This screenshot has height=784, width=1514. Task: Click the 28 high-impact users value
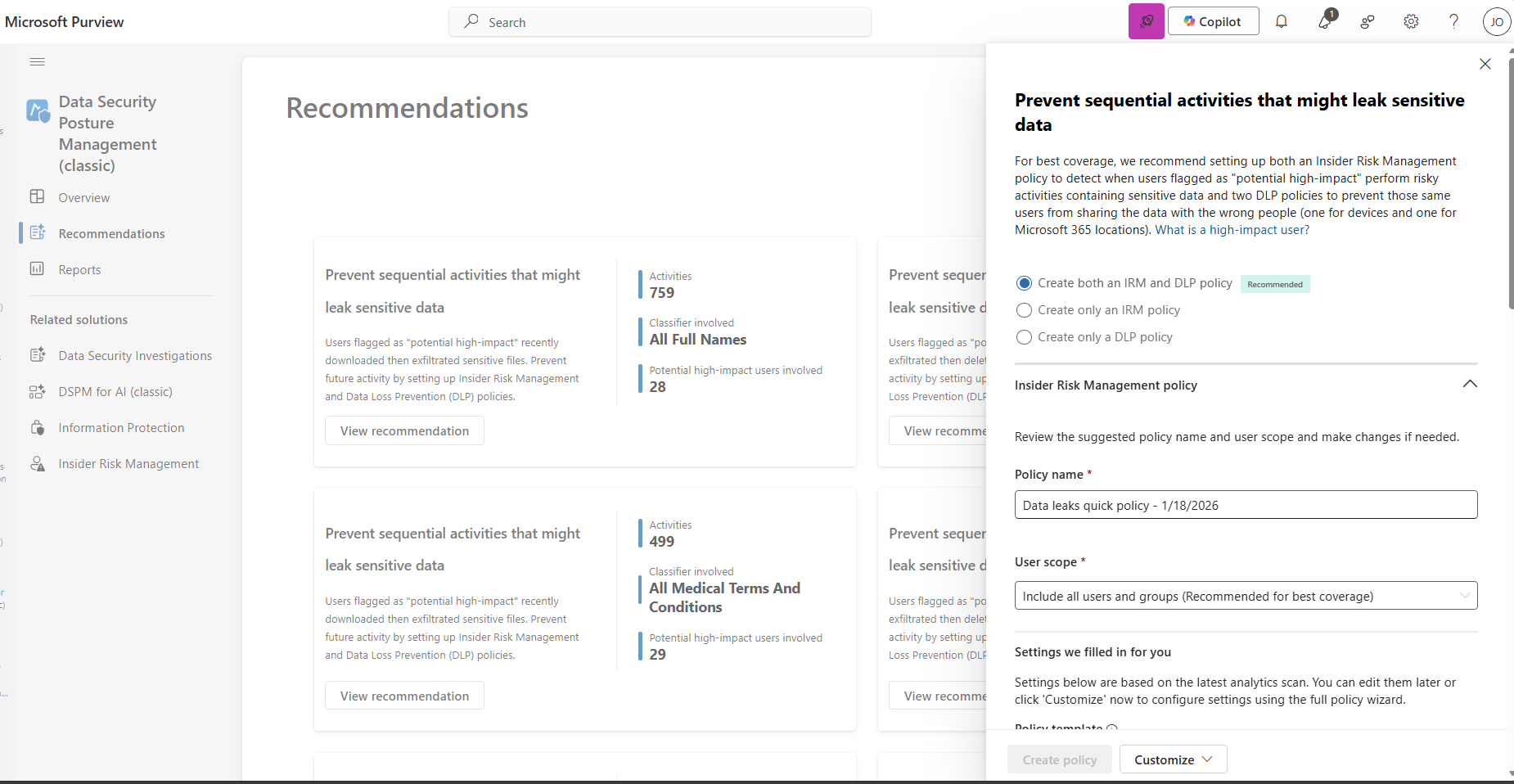tap(658, 387)
